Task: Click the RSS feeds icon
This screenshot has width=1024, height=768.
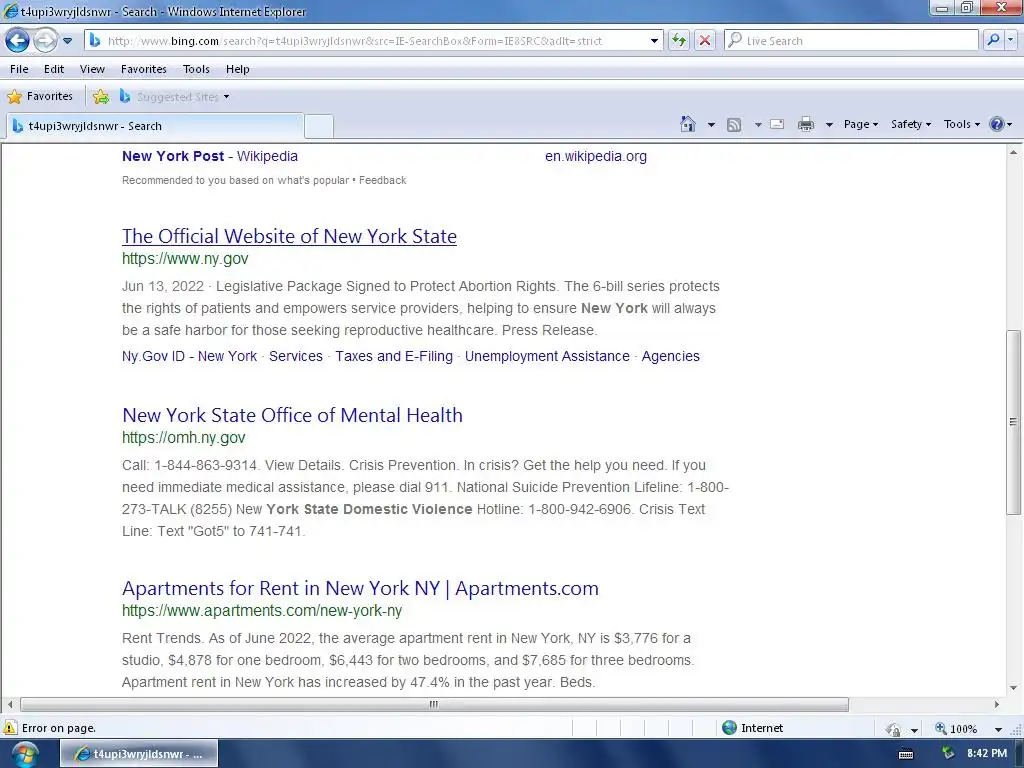Action: click(734, 125)
